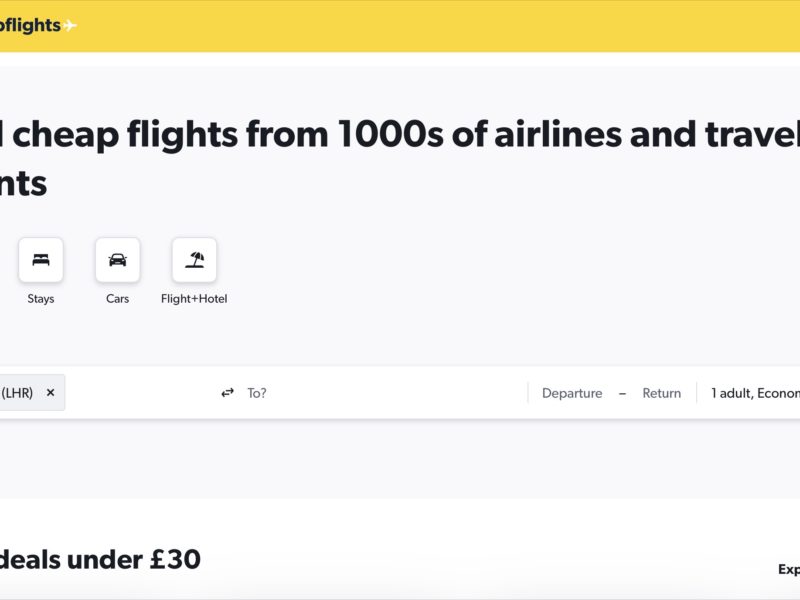Viewport: 800px width, 600px height.
Task: Click the 'Exp' link at bottom right
Action: click(x=788, y=569)
